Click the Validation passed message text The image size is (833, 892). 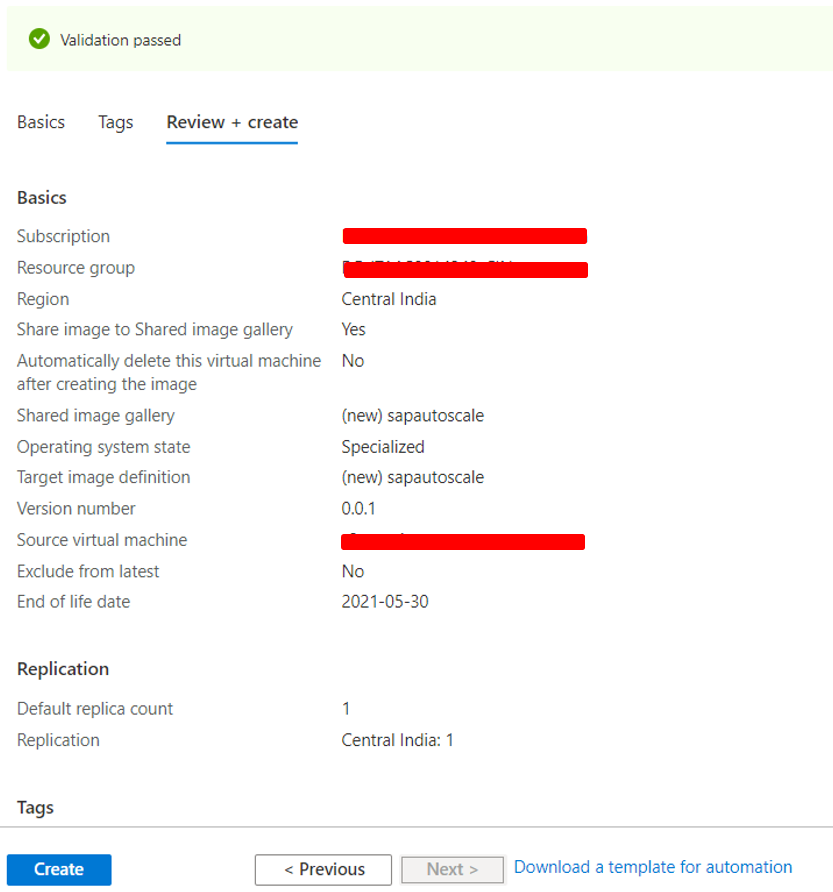121,40
